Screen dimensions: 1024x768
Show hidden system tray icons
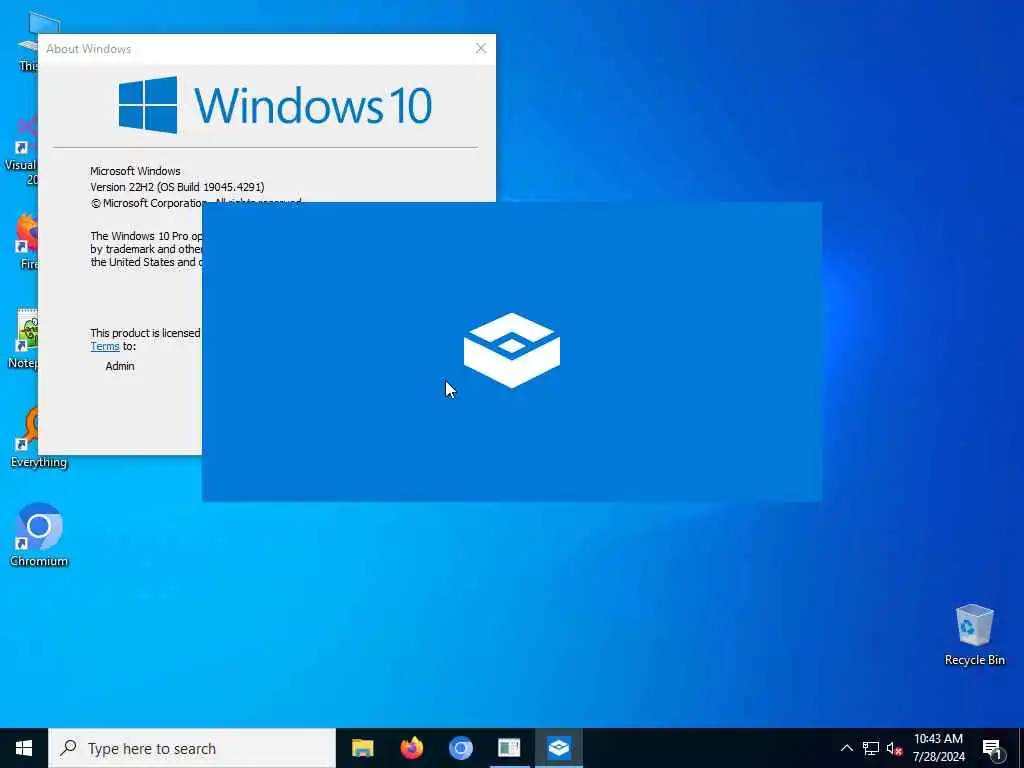(x=846, y=748)
